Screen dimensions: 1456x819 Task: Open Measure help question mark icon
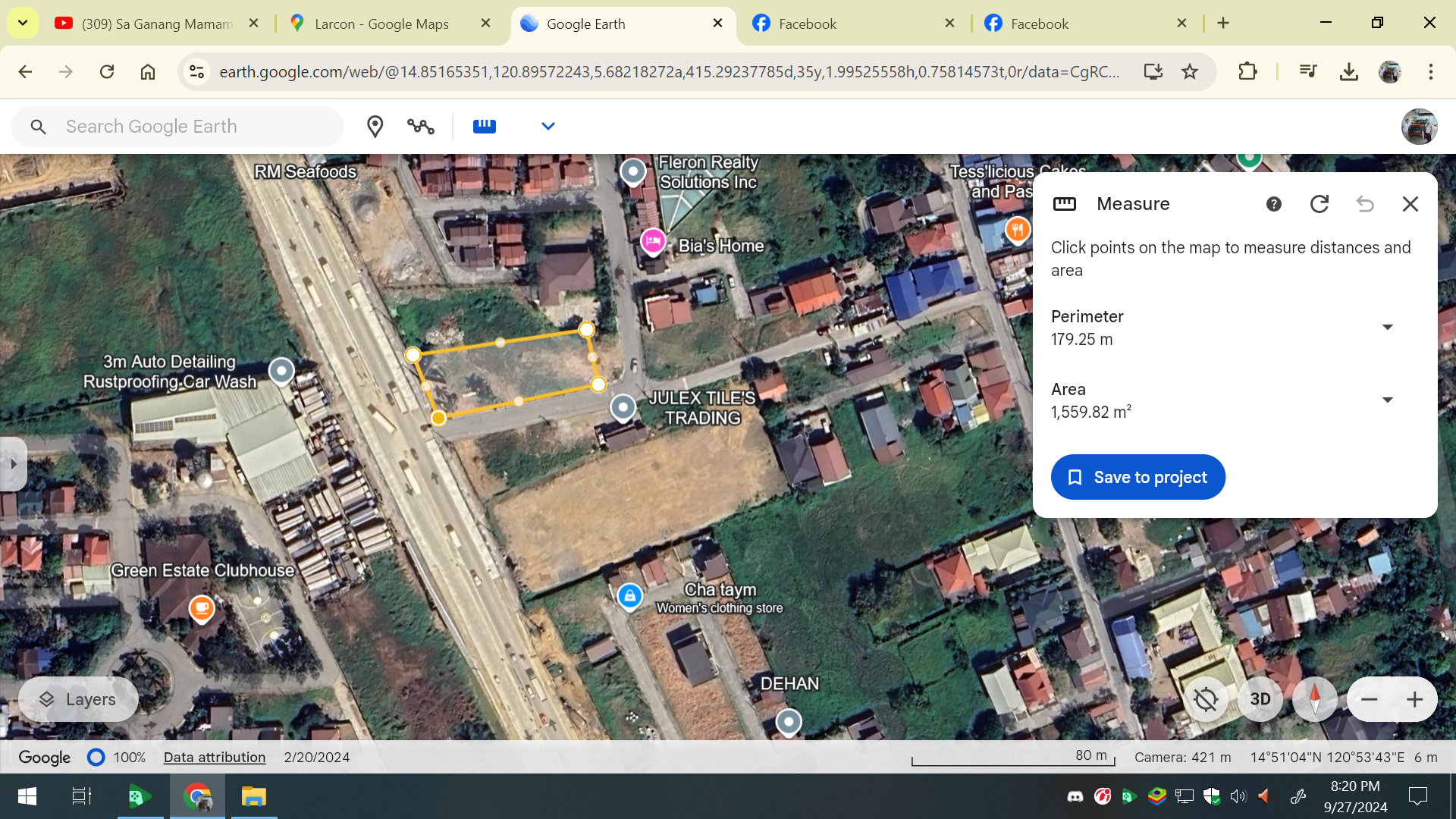(1274, 204)
